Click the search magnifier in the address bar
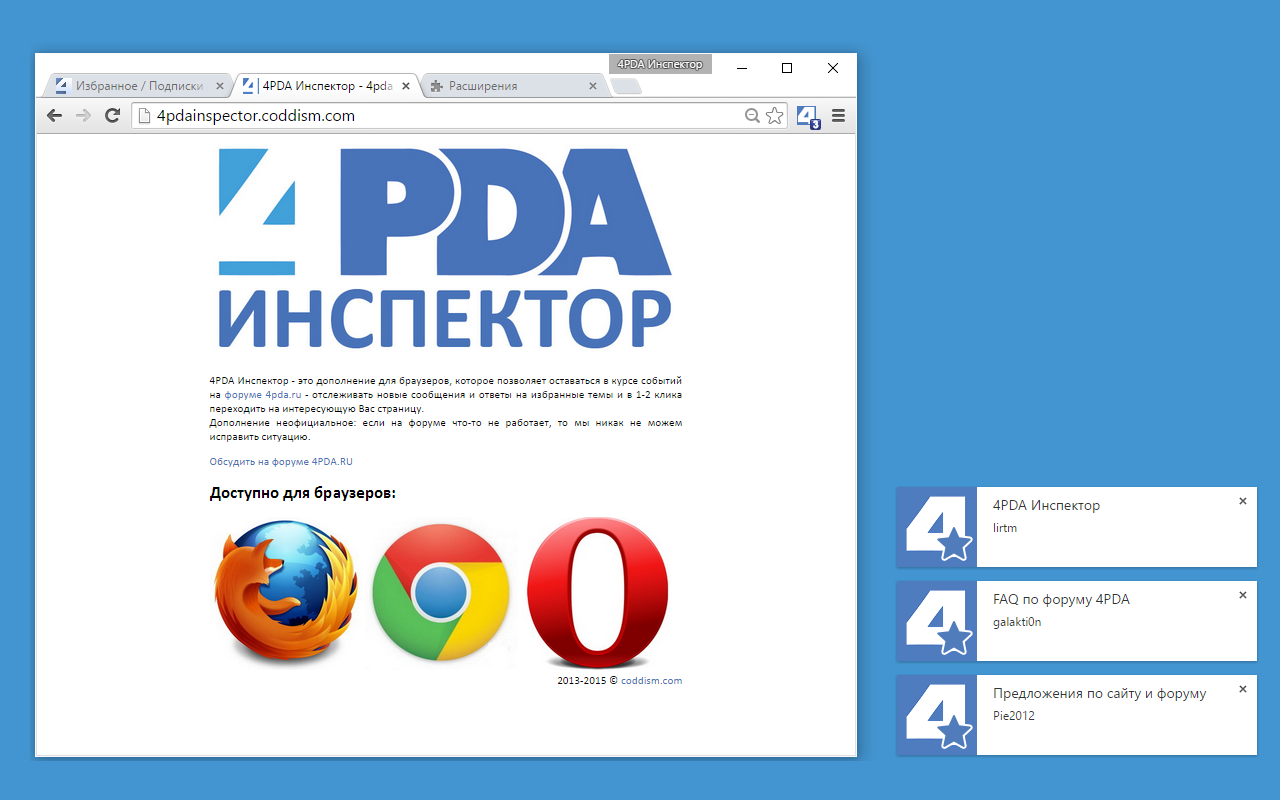Image resolution: width=1280 pixels, height=800 pixels. (751, 115)
